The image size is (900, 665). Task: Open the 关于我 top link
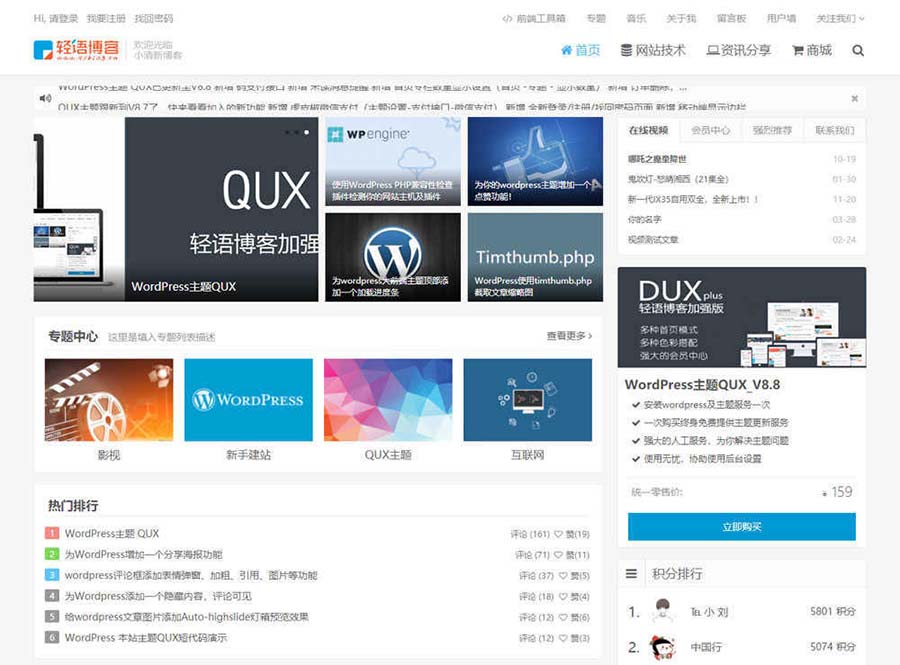tap(681, 18)
